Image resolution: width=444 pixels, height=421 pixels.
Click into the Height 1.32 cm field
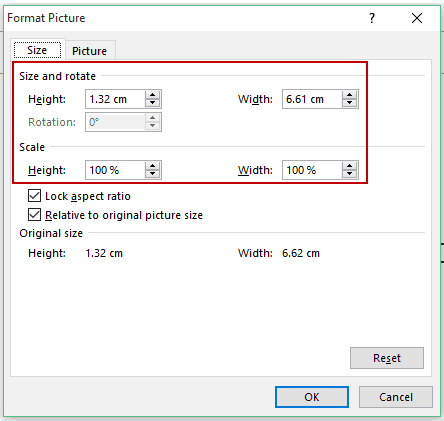click(115, 99)
